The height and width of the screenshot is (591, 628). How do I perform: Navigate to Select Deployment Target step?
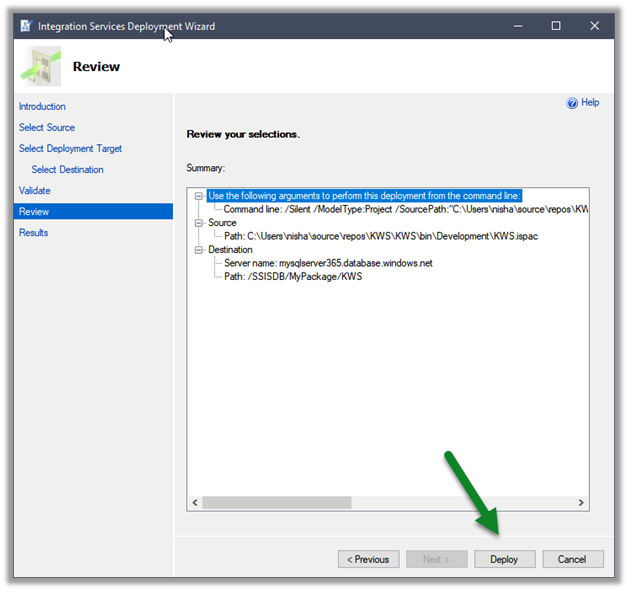point(70,149)
